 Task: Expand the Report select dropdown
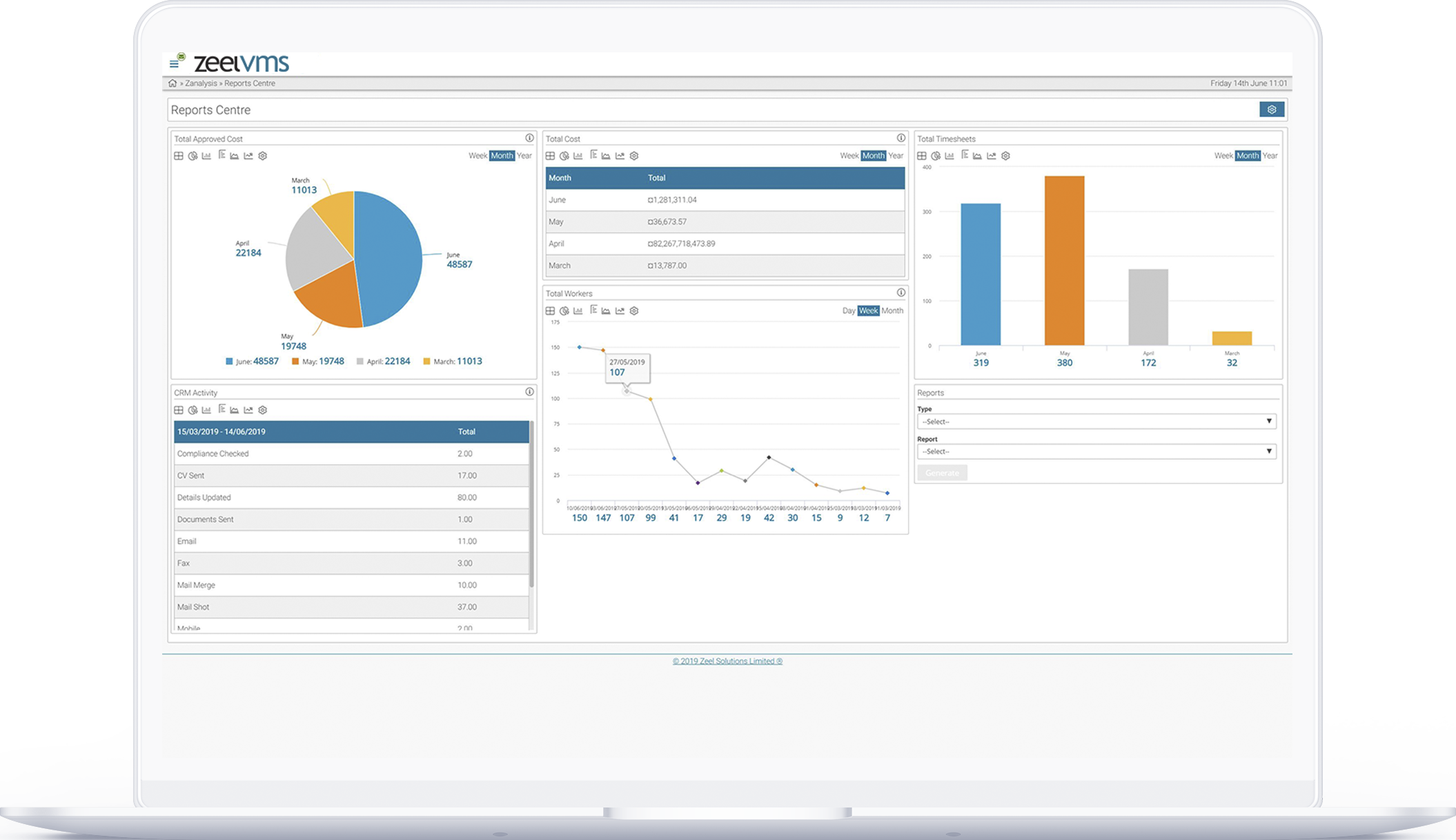click(1096, 452)
